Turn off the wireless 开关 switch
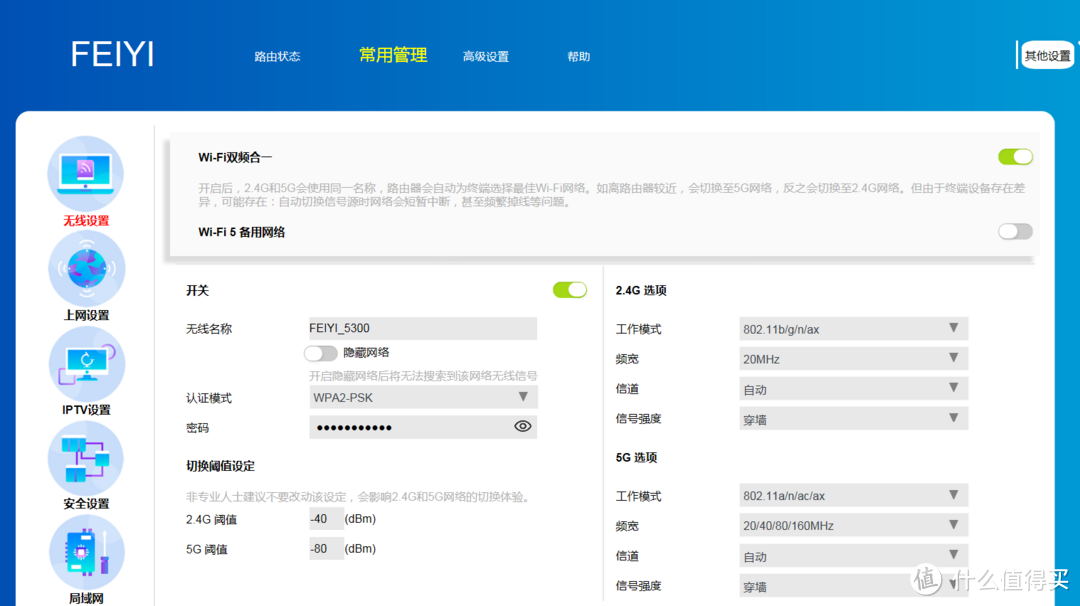1080x606 pixels. coord(569,289)
